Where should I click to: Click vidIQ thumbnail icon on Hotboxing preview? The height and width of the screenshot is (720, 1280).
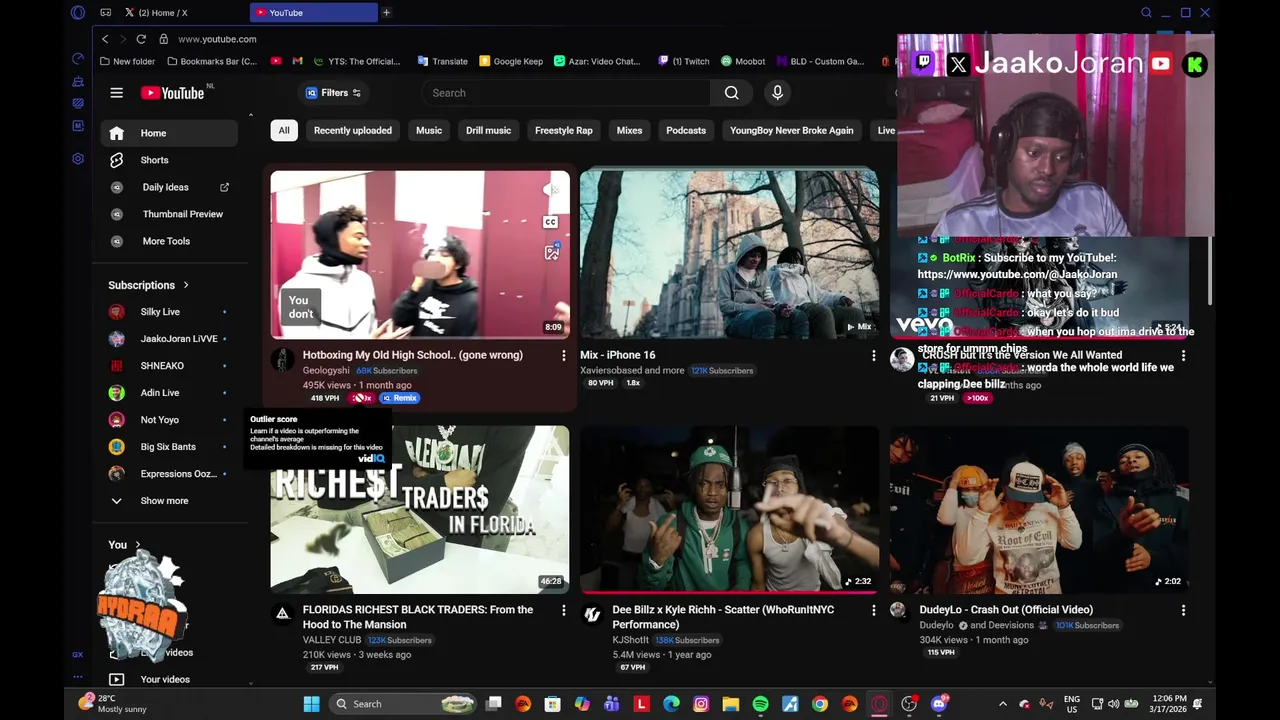tap(551, 252)
